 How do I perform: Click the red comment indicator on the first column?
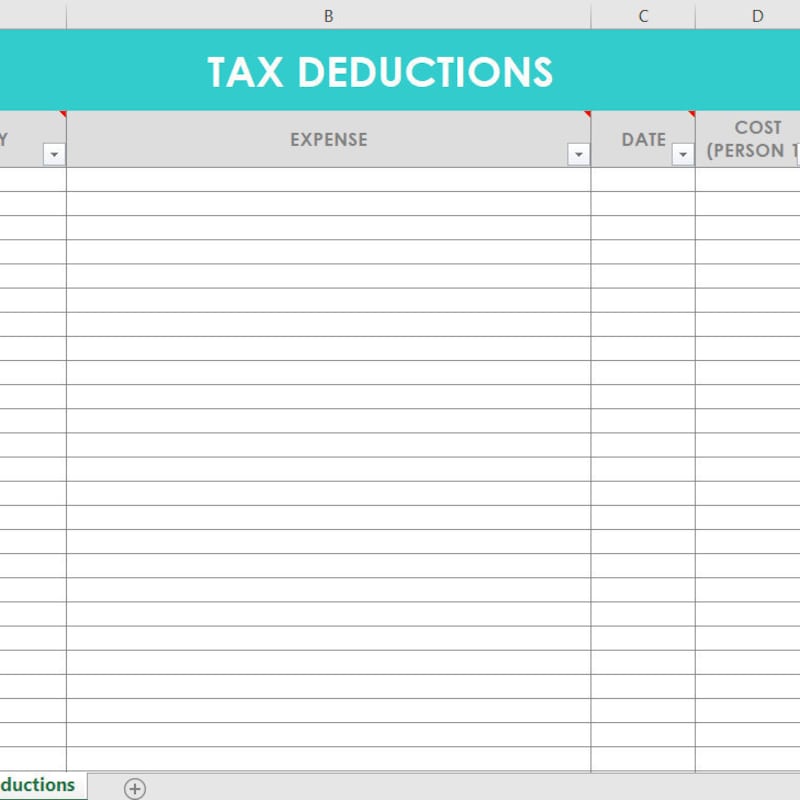[x=62, y=116]
